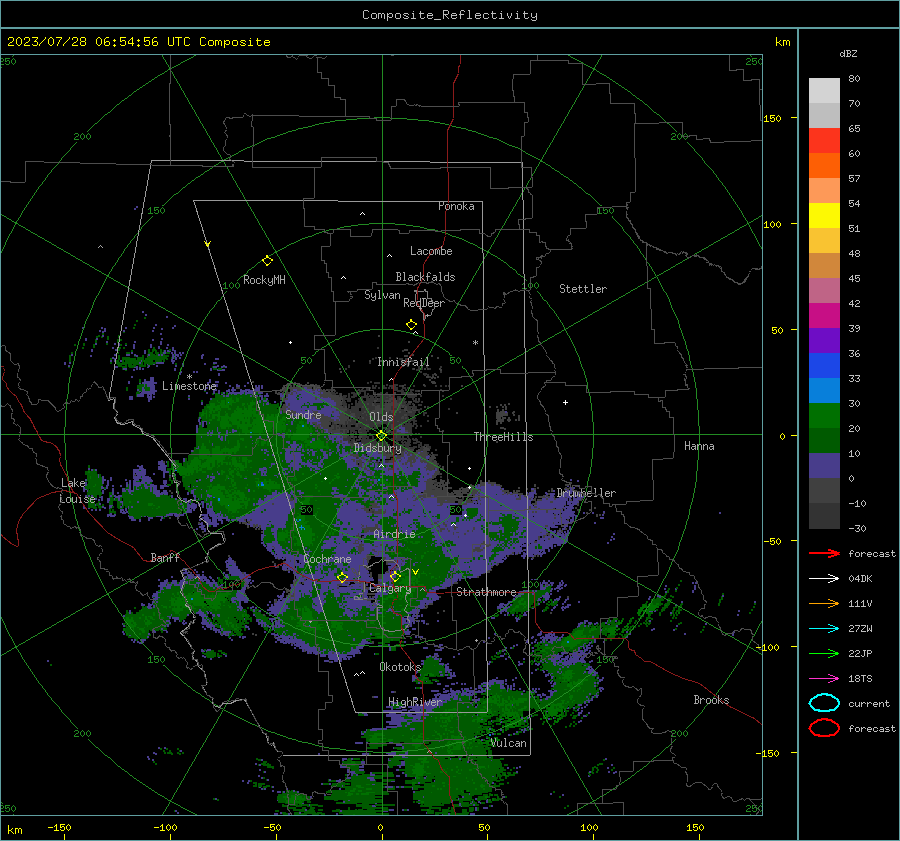Screen dimensions: 900x841
Task: Click the Ponoka town label
Action: point(456,206)
